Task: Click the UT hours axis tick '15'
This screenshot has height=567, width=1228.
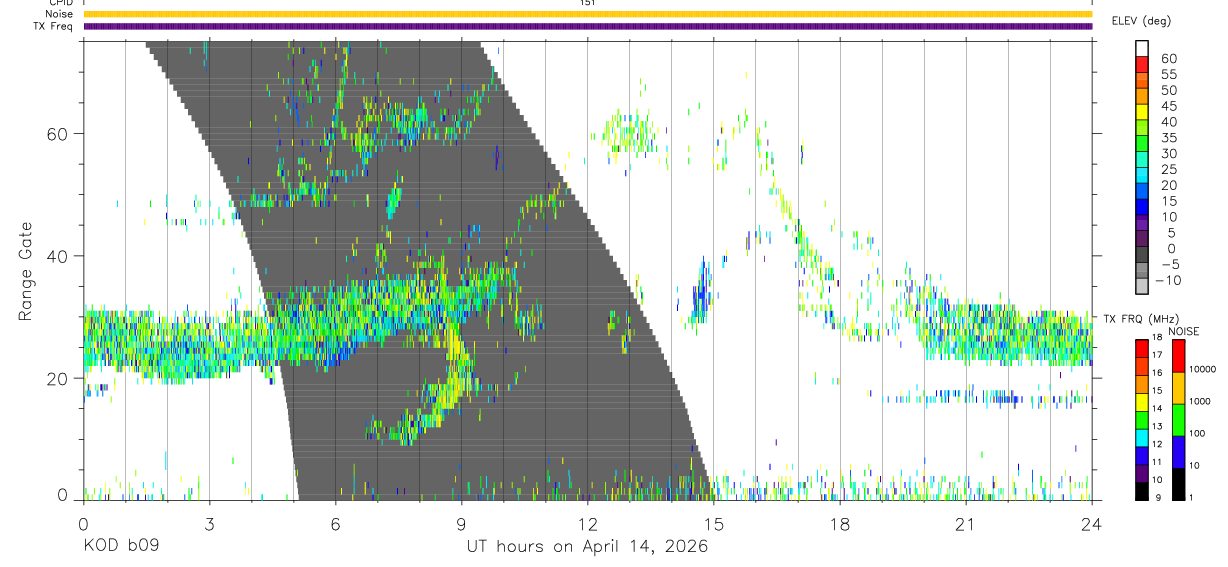Action: 713,523
